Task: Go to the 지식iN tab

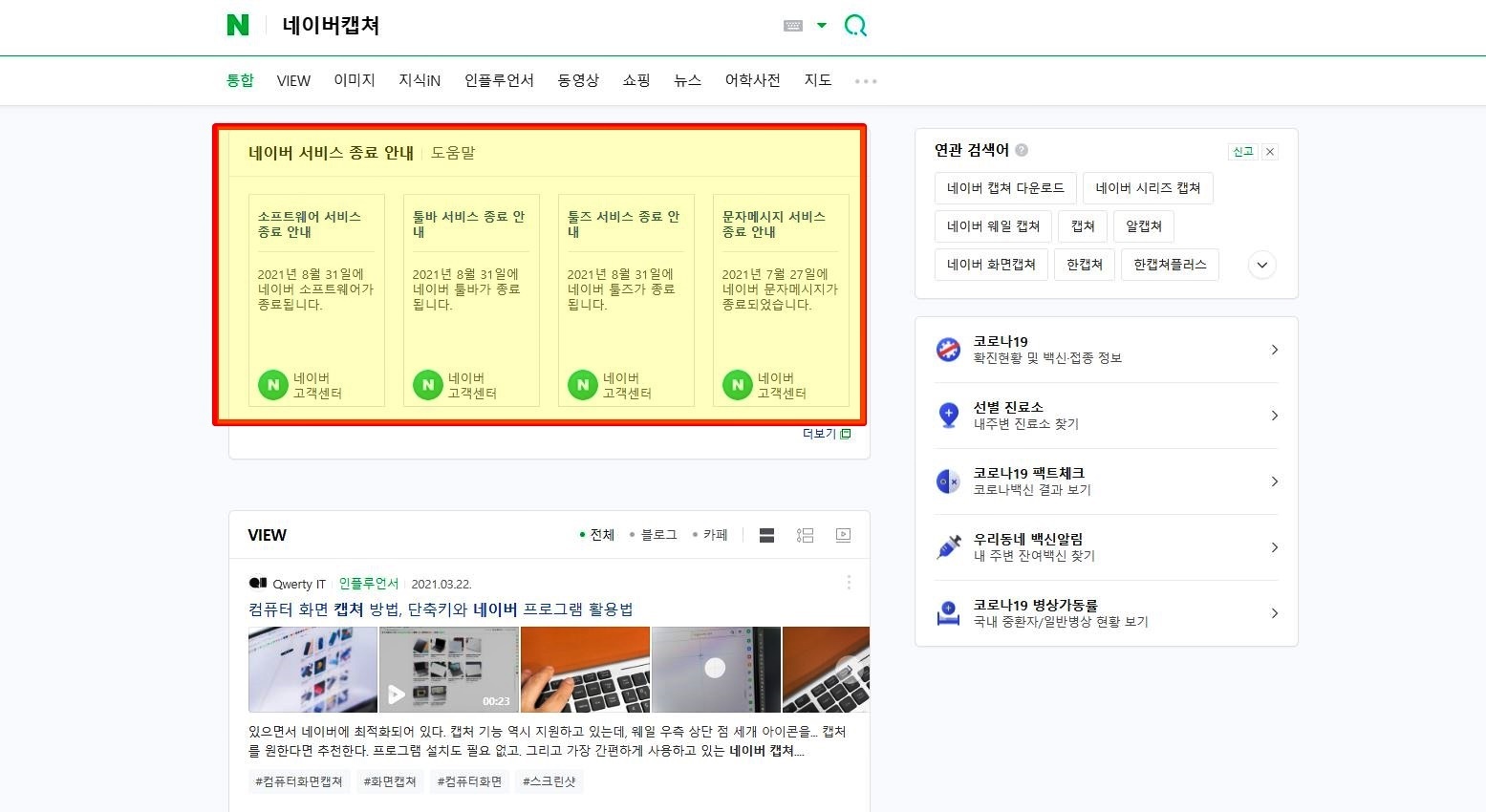Action: tap(420, 80)
